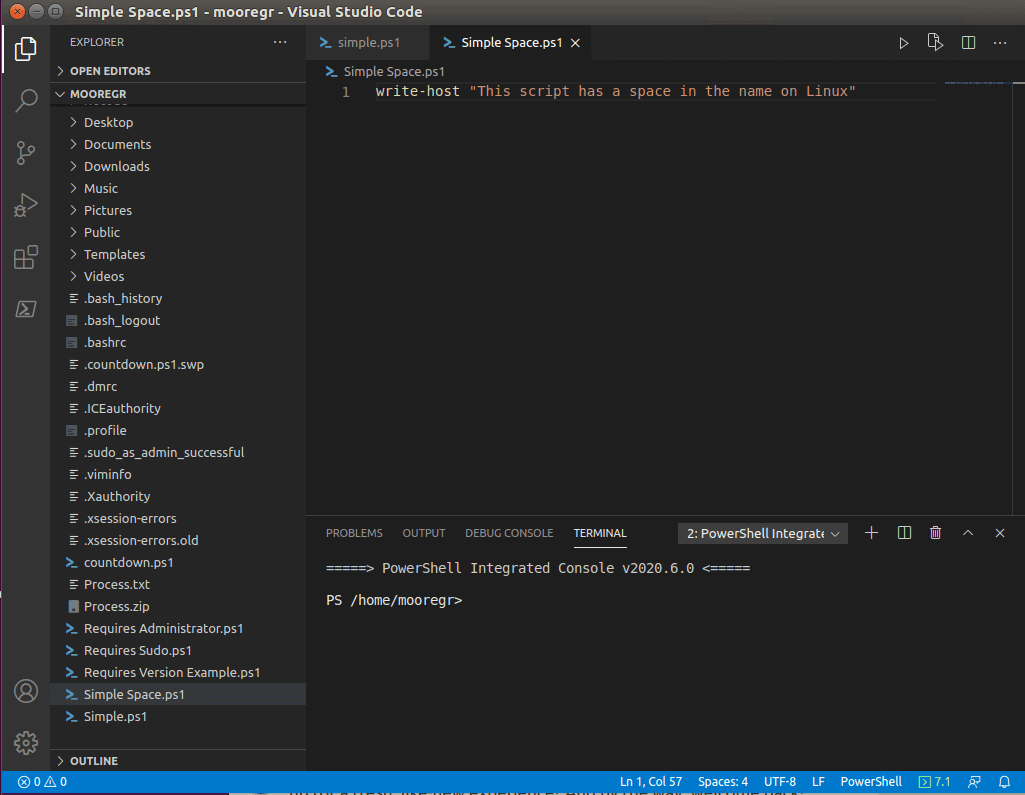The width and height of the screenshot is (1025, 795).
Task: Open Requires Sudo.ps1 file
Action: [178, 651]
